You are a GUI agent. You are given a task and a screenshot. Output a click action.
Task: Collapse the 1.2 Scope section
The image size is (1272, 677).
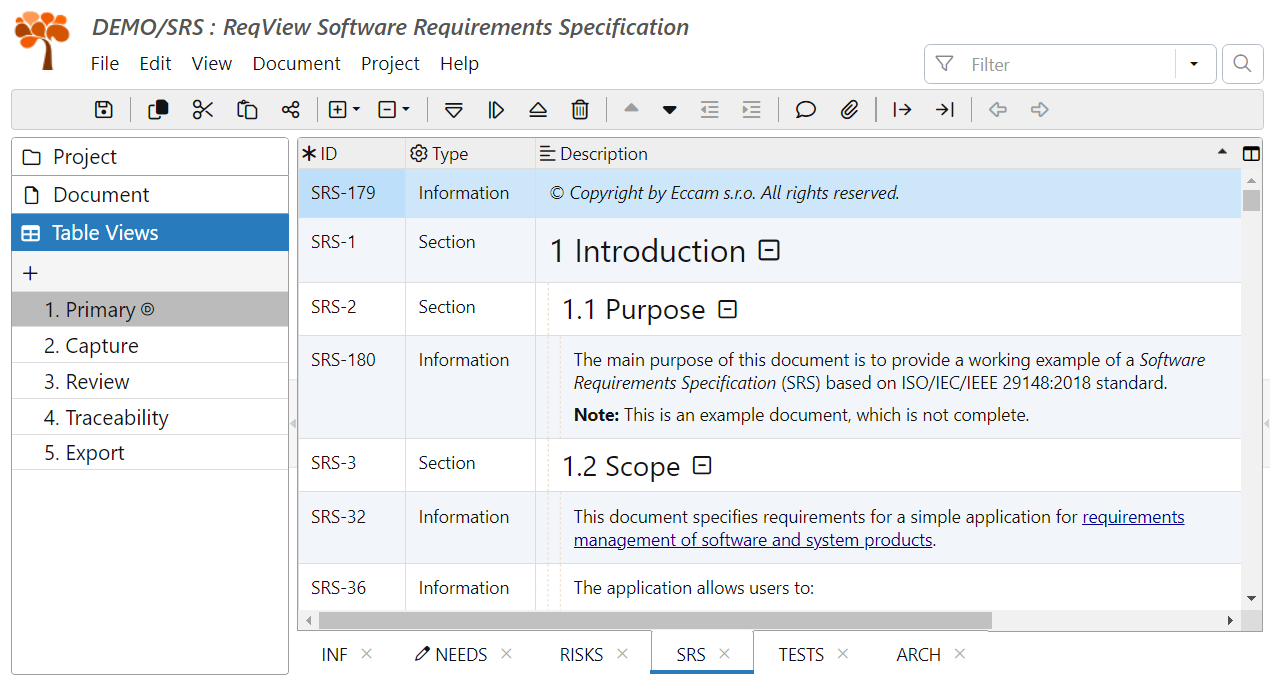[x=702, y=465]
